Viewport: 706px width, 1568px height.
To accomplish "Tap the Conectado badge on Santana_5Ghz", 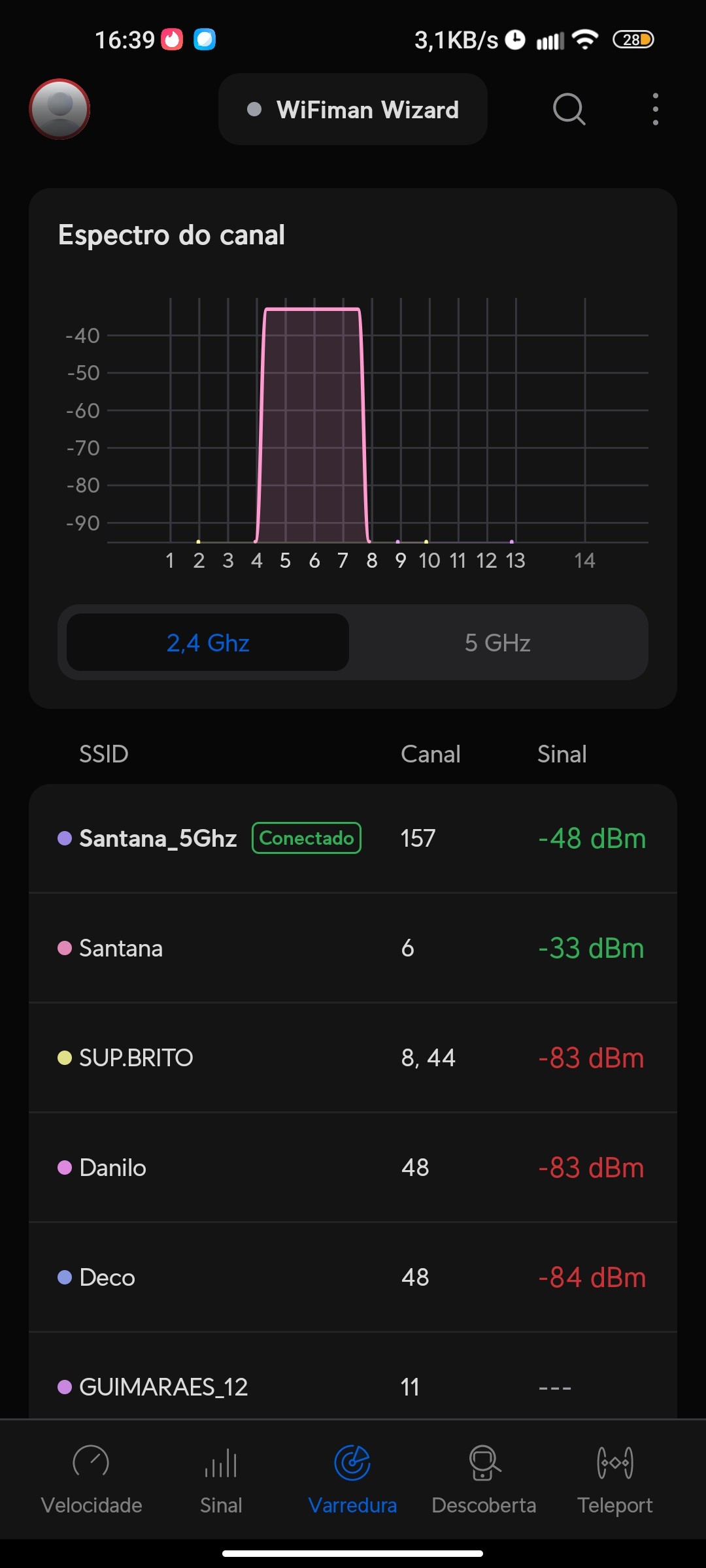I will point(307,838).
